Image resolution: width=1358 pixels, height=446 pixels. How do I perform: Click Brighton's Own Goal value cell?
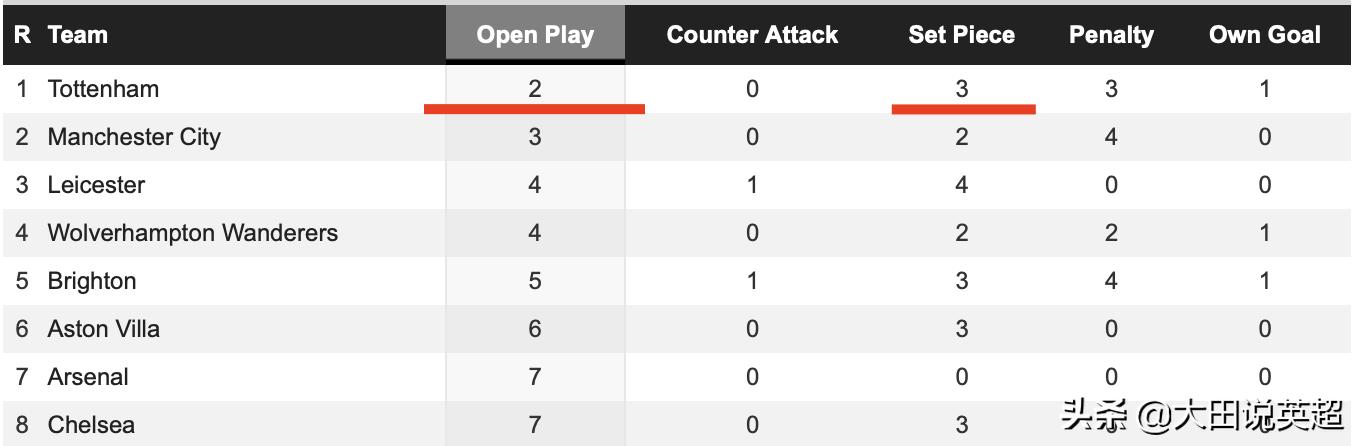click(1264, 281)
